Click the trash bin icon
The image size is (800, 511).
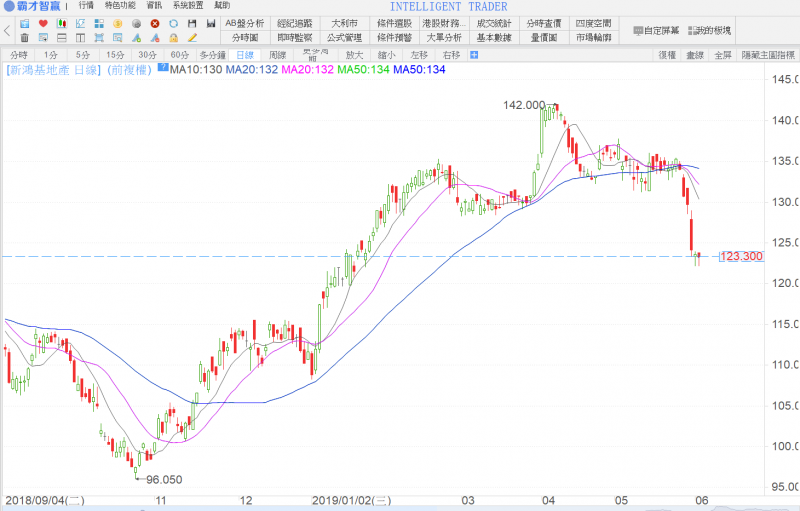24,38
